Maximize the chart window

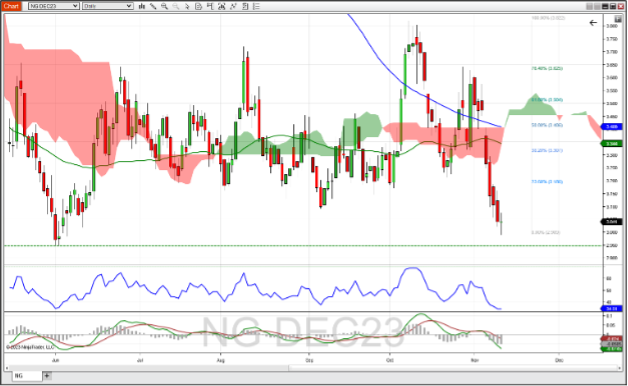click(613, 6)
